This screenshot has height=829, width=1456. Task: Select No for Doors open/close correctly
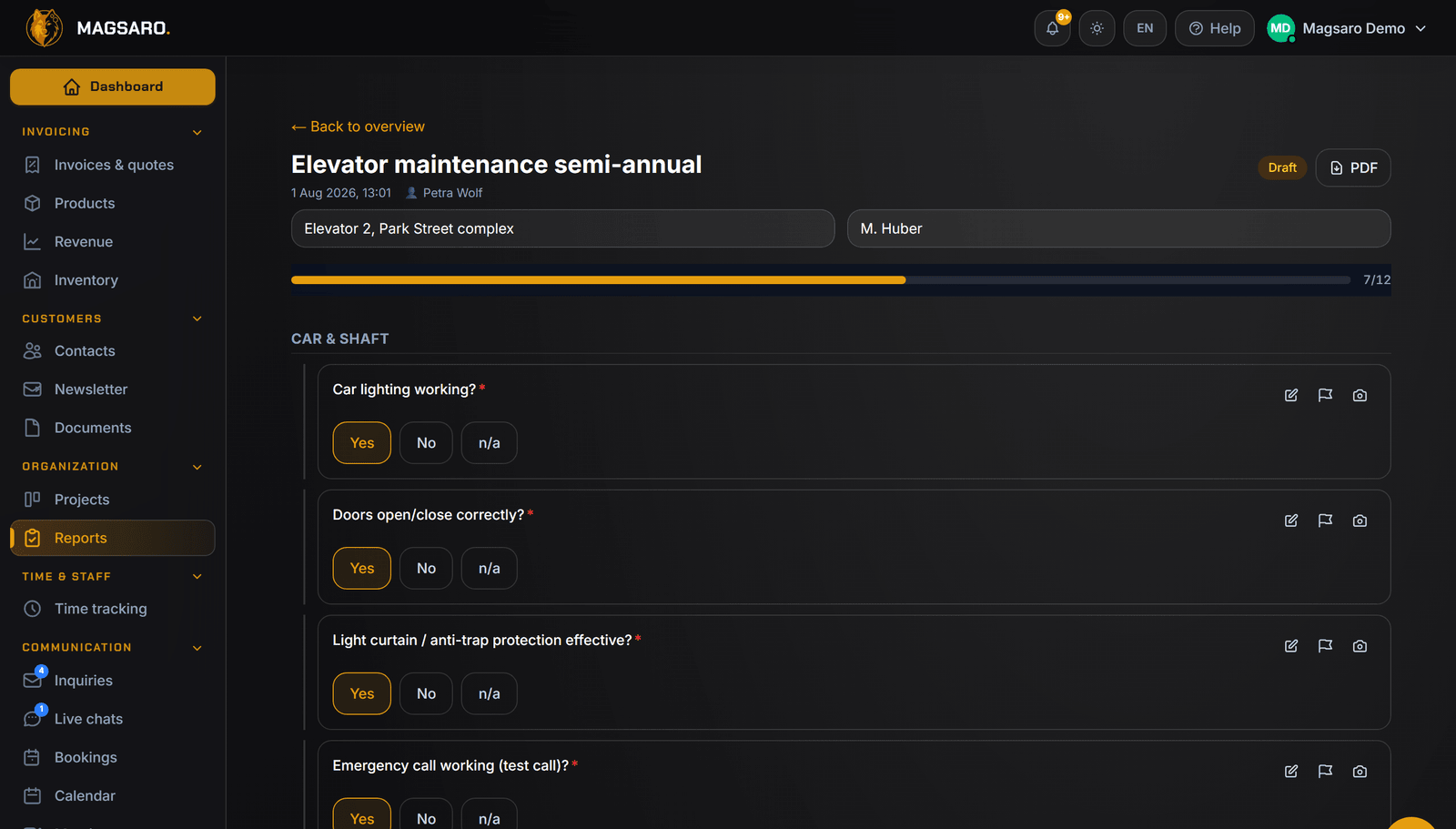click(x=426, y=569)
